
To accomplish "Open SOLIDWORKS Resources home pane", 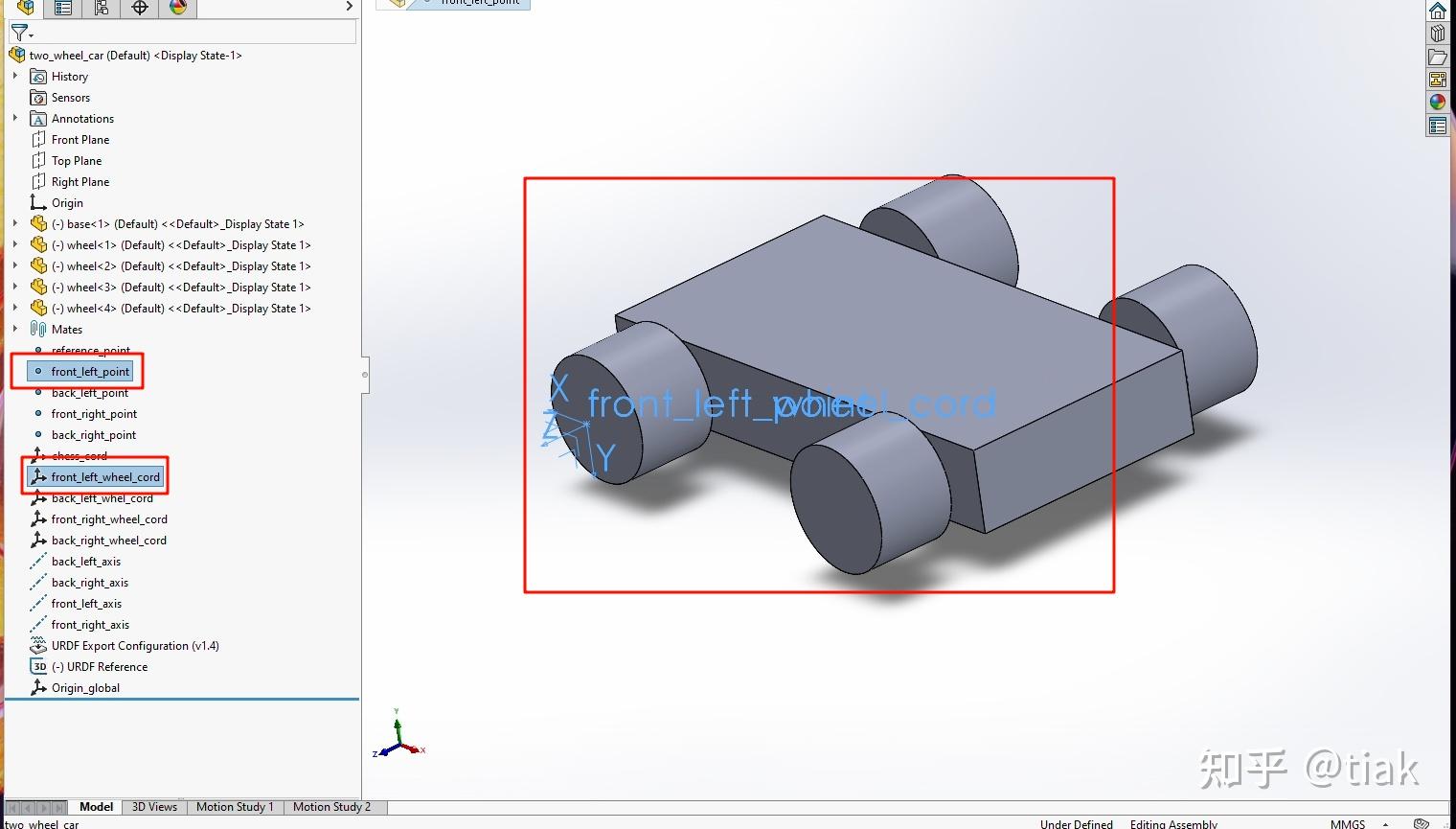I will click(1438, 11).
